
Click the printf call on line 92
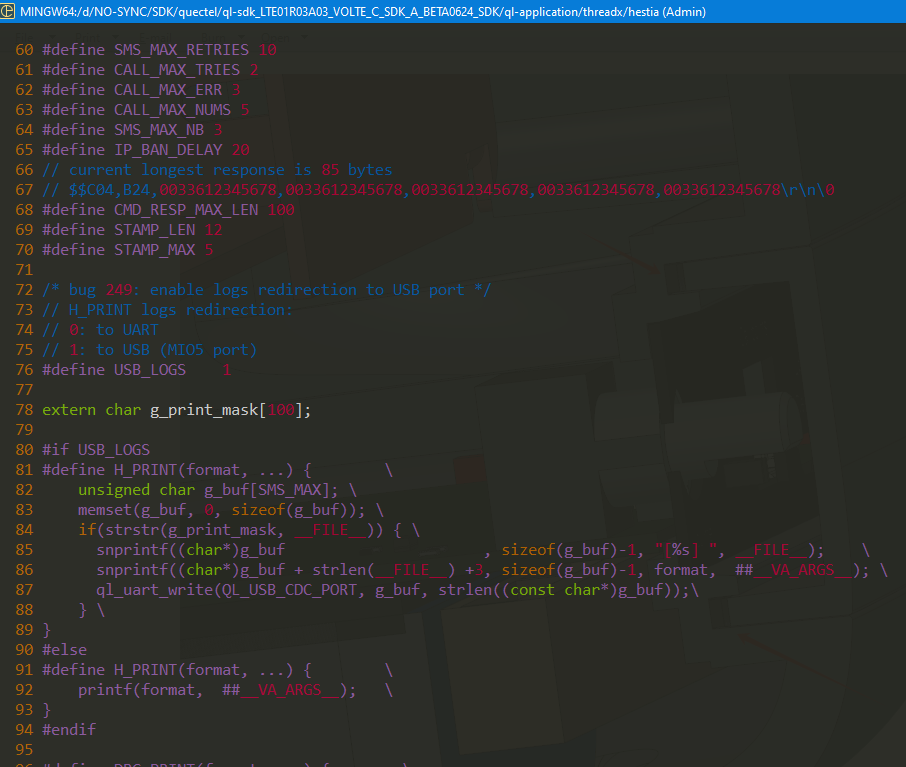point(105,690)
